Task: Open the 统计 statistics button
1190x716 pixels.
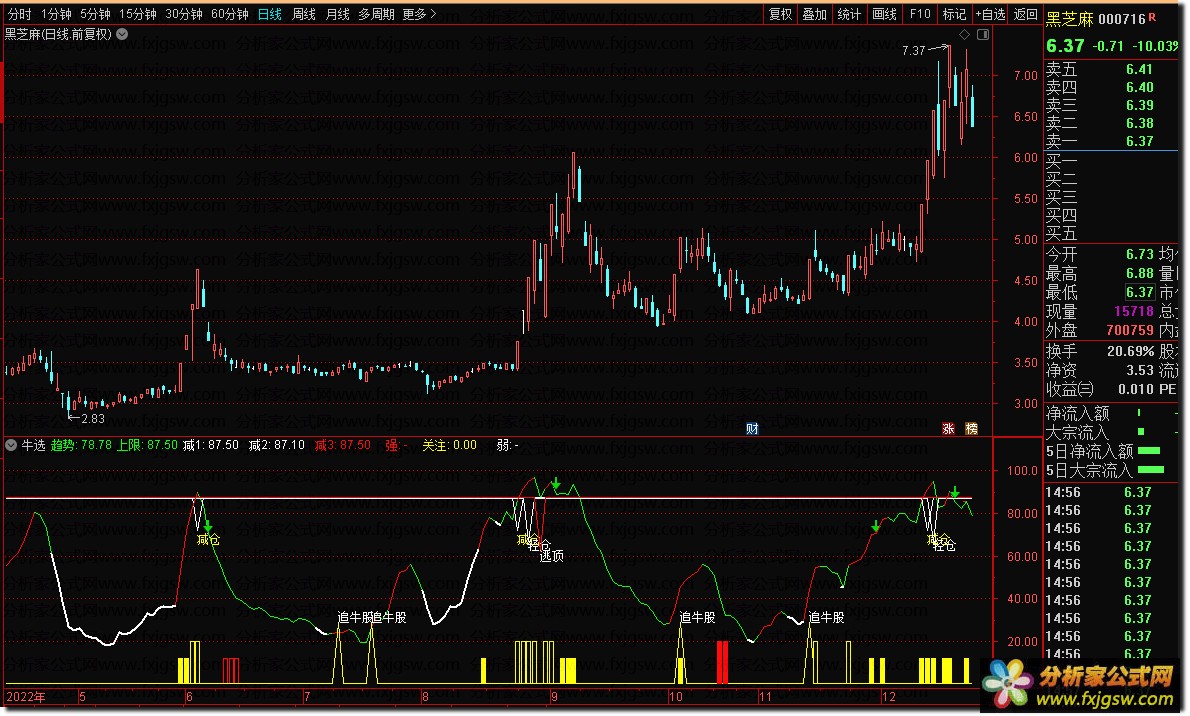Action: pyautogui.click(x=849, y=14)
